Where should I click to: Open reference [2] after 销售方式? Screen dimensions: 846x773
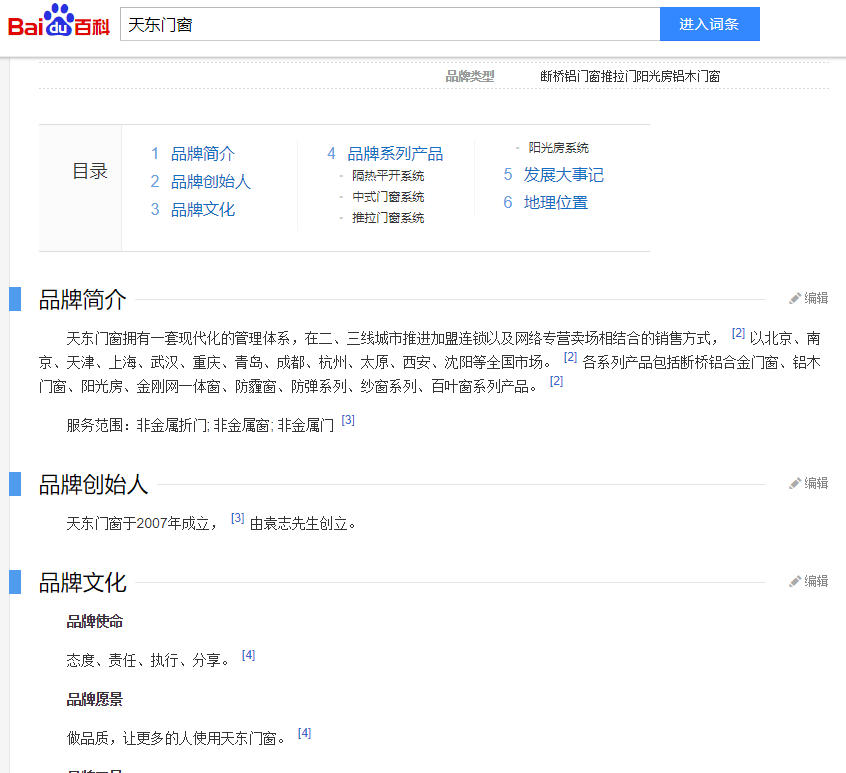pos(738,333)
